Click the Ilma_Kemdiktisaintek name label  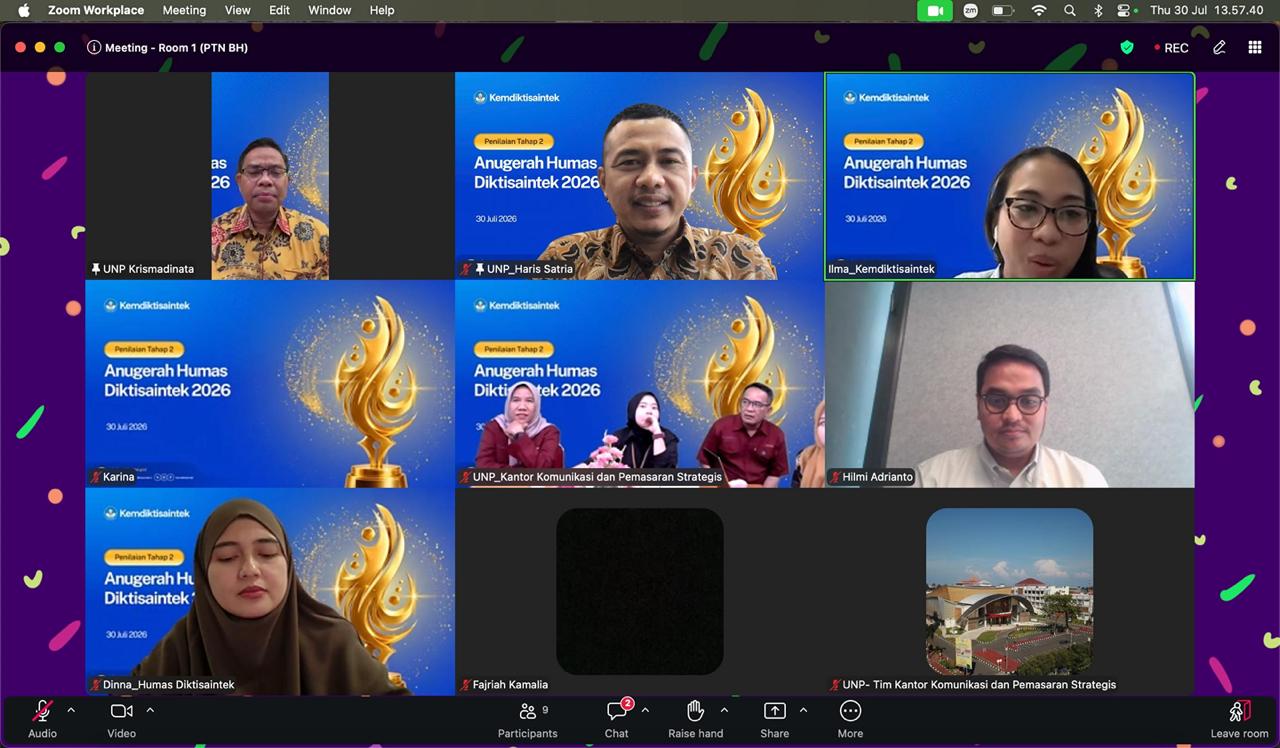pos(881,269)
